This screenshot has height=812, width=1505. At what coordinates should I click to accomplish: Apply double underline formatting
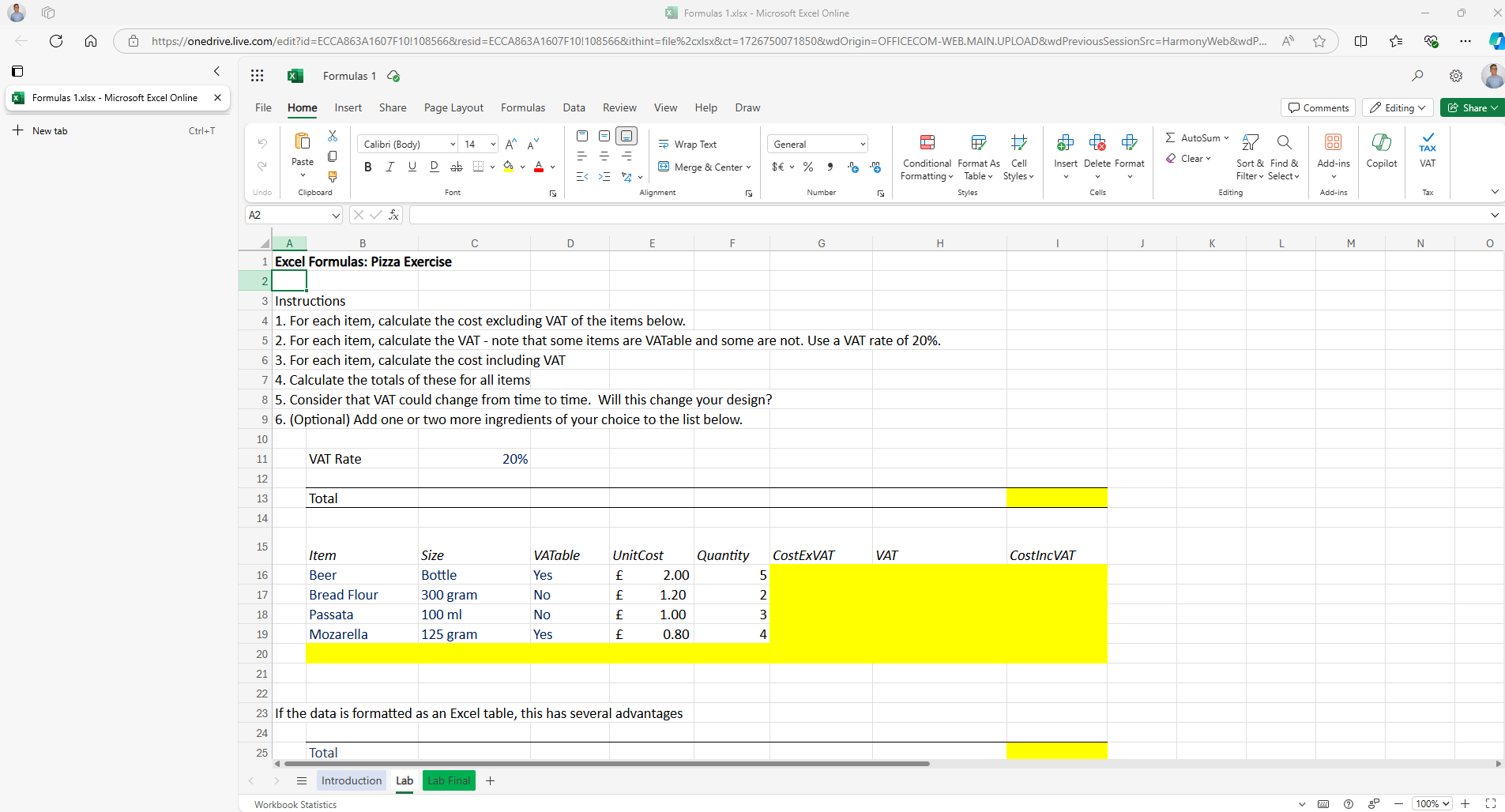point(434,167)
